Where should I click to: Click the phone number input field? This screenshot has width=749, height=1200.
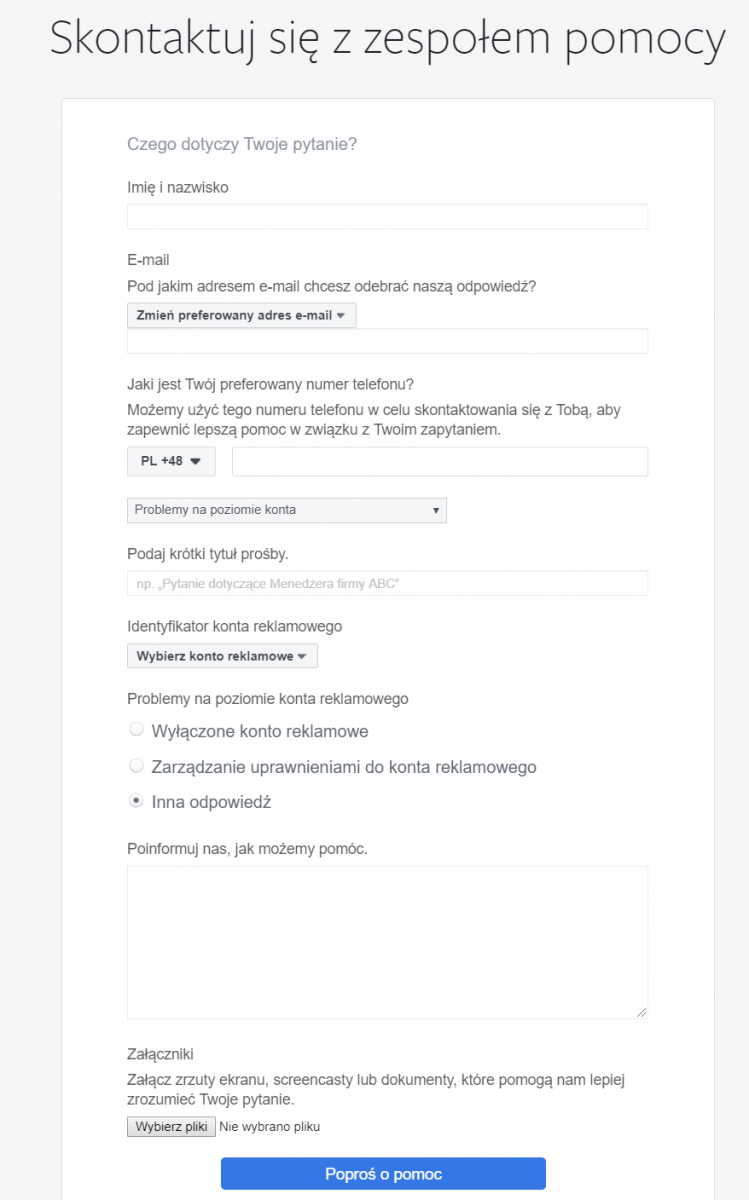[x=440, y=461]
